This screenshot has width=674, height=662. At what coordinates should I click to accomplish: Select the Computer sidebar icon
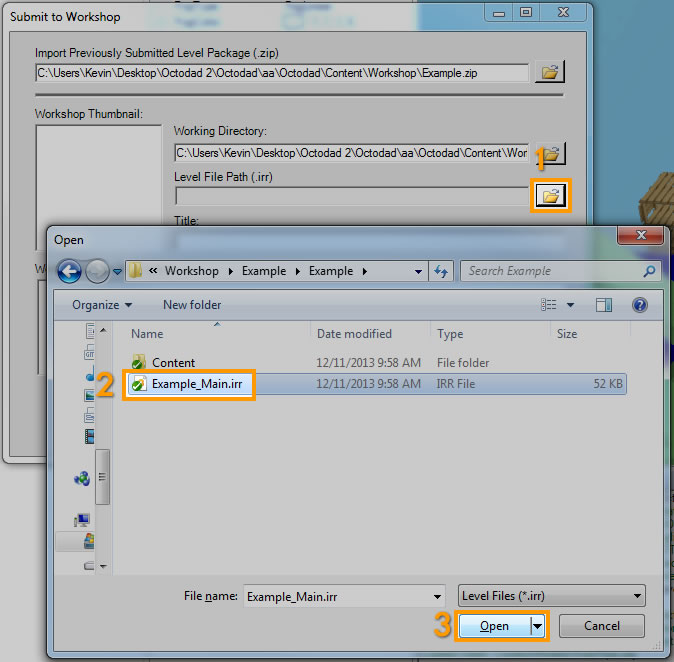point(81,520)
